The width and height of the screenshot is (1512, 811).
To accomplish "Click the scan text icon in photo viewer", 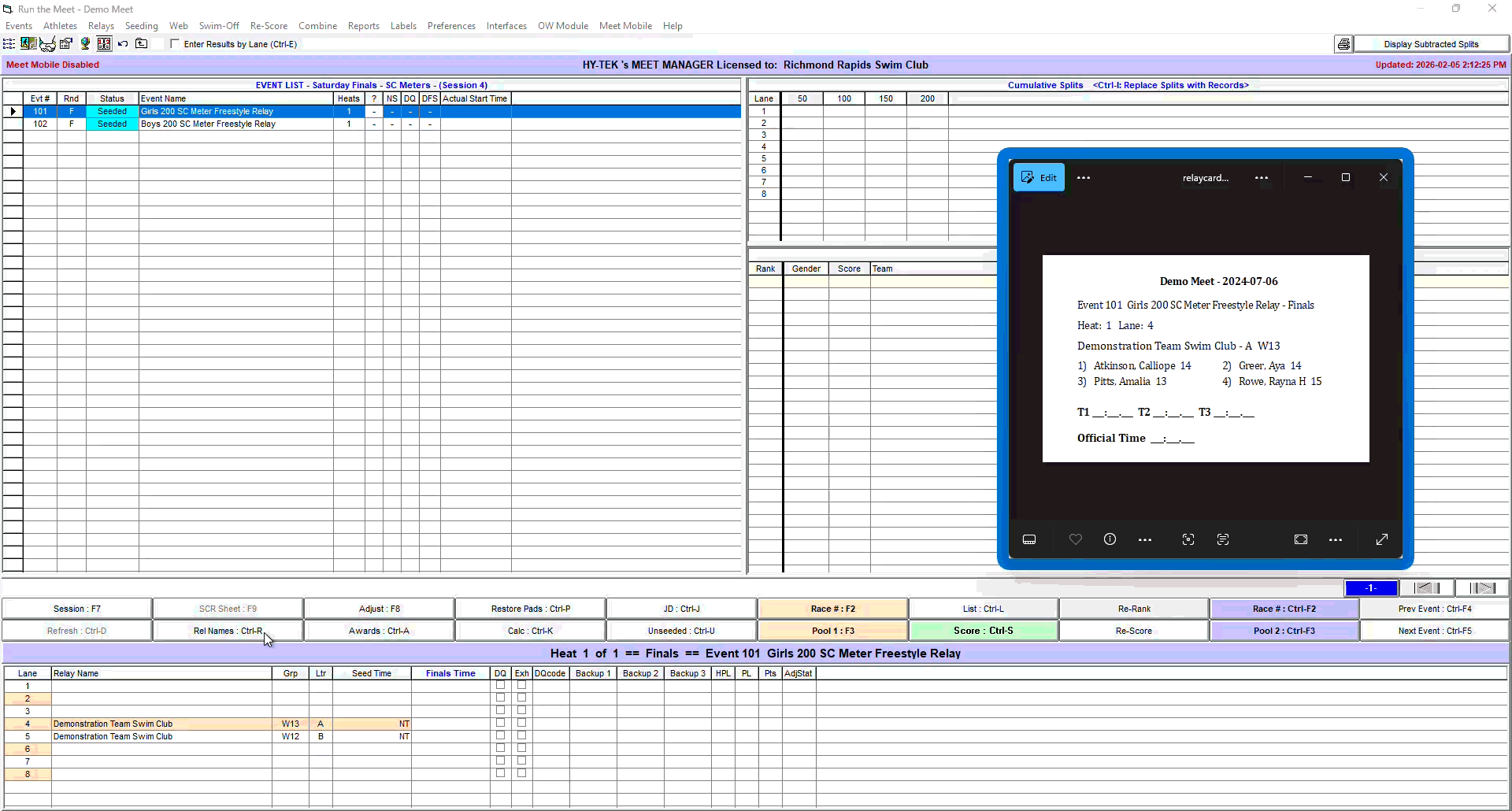I will 1222,539.
